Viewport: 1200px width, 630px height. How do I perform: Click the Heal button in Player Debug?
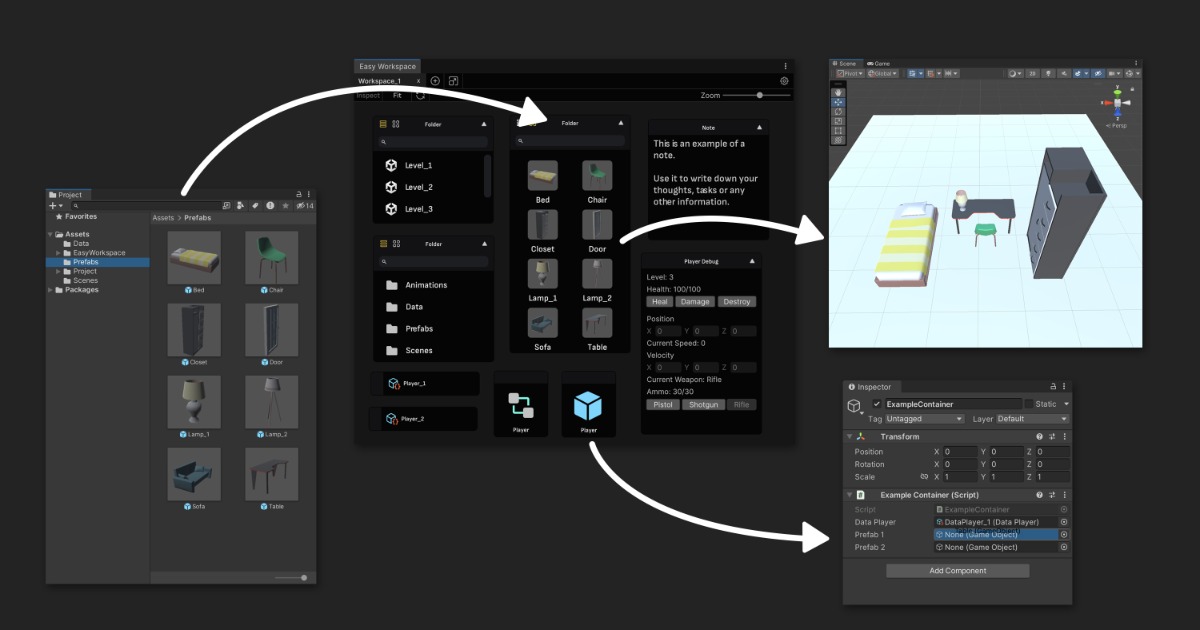(x=659, y=301)
